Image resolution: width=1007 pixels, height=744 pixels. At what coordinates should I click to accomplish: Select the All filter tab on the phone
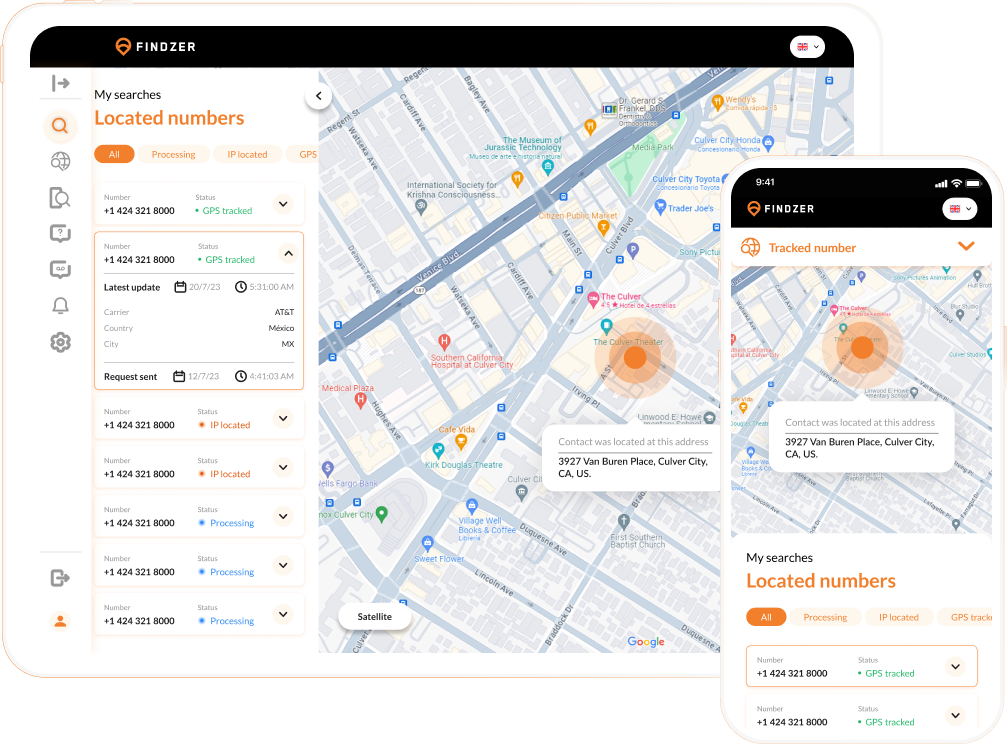coord(766,617)
